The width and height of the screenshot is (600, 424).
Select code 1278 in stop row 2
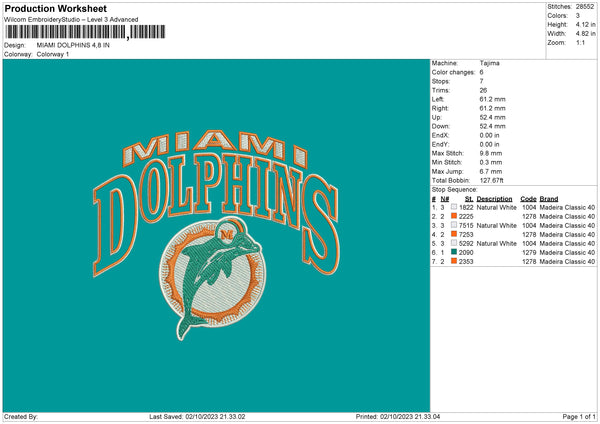coord(529,217)
